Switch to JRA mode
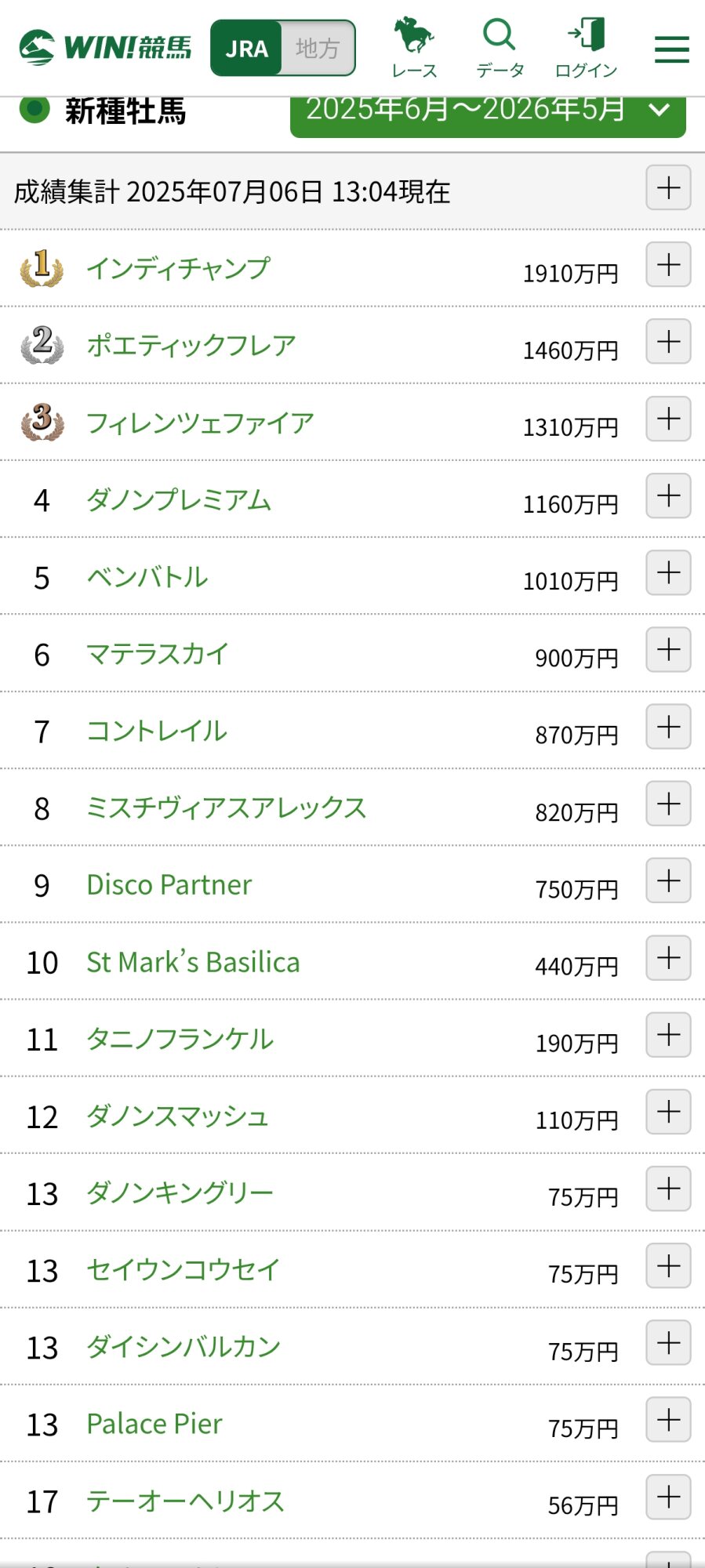705x1568 pixels. point(246,49)
